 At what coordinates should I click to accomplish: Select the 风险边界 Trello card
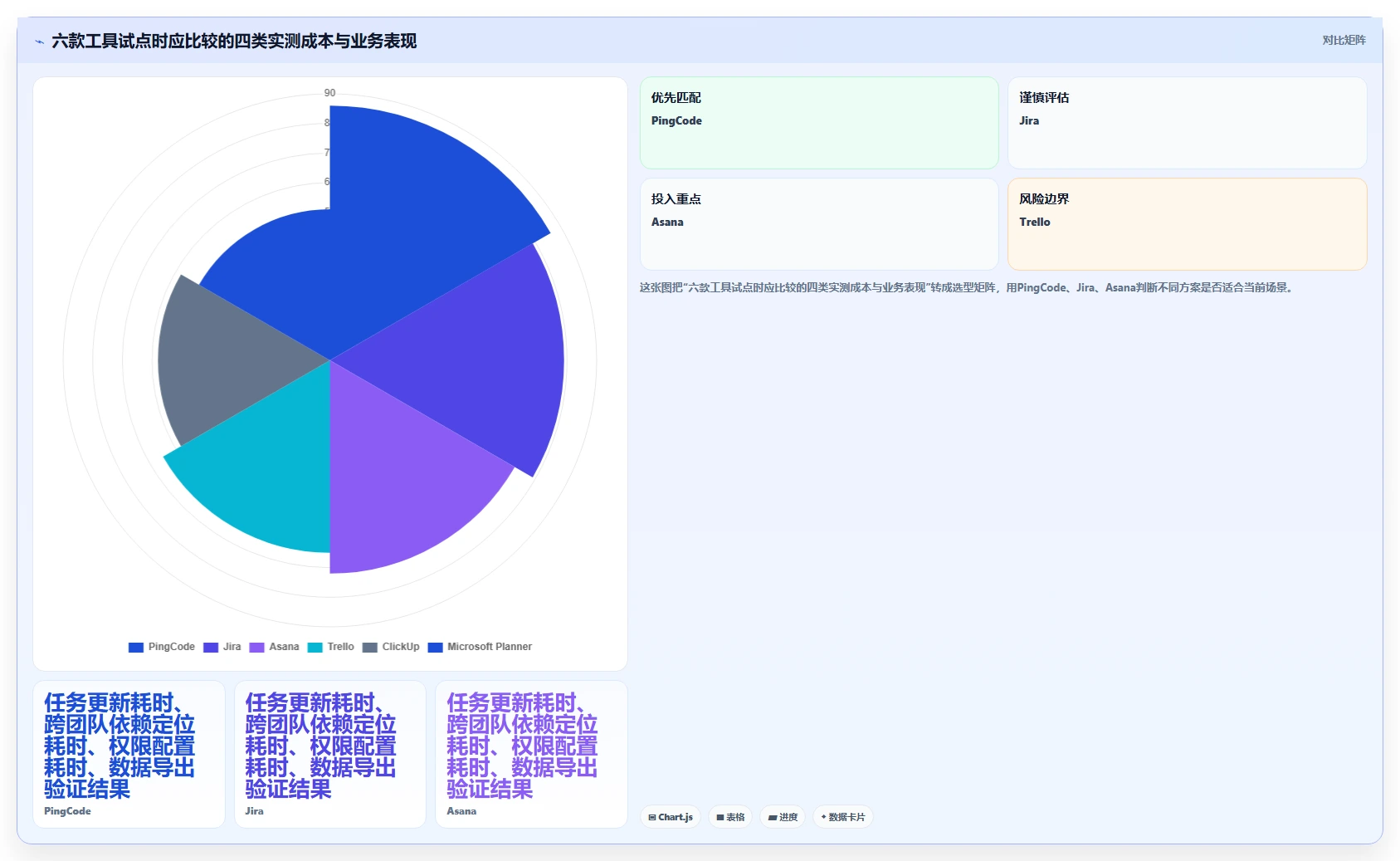tap(1187, 224)
